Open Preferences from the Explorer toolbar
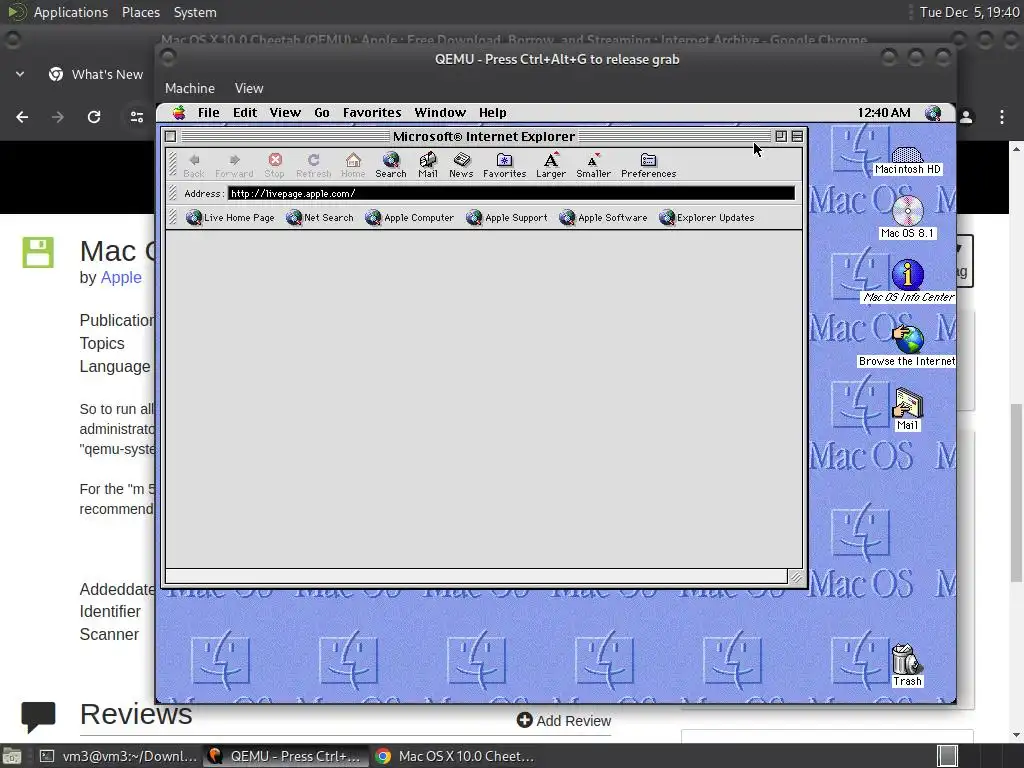The image size is (1024, 768). [x=648, y=165]
